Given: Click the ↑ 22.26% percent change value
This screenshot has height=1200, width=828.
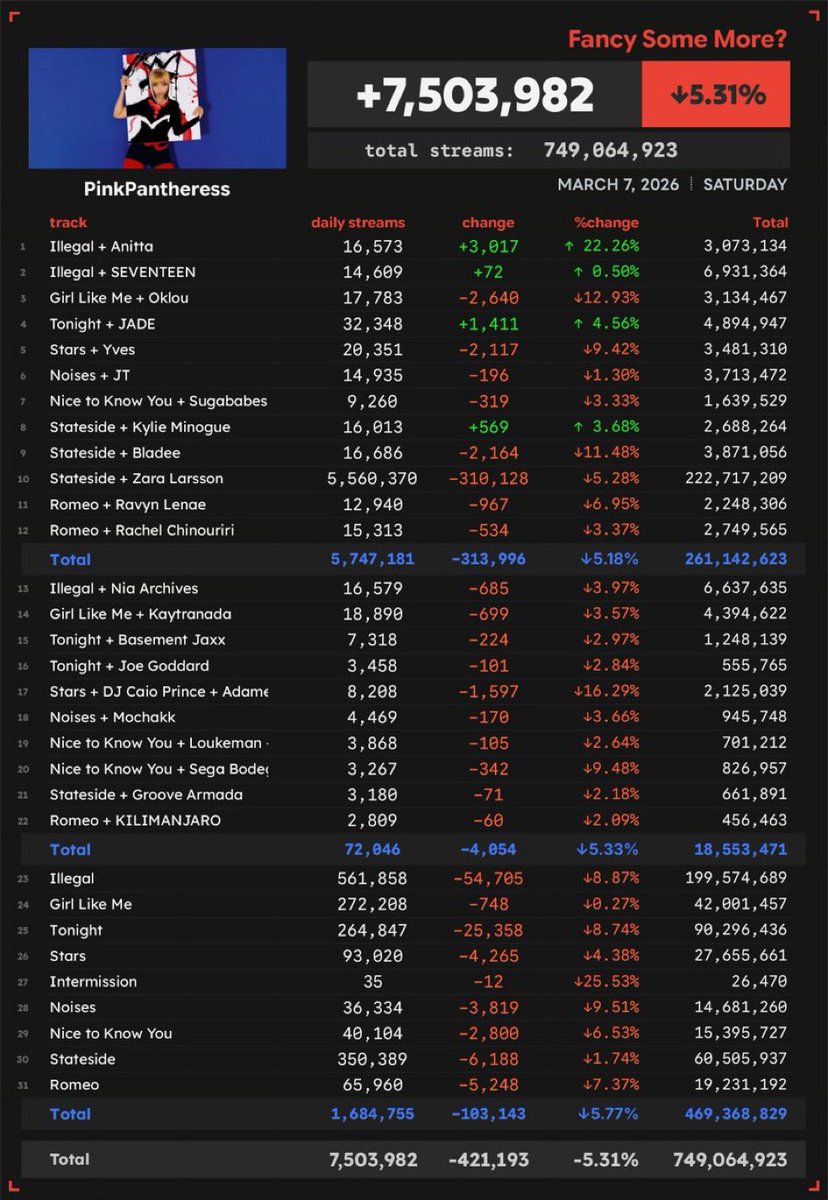Looking at the screenshot, I should click(x=600, y=246).
